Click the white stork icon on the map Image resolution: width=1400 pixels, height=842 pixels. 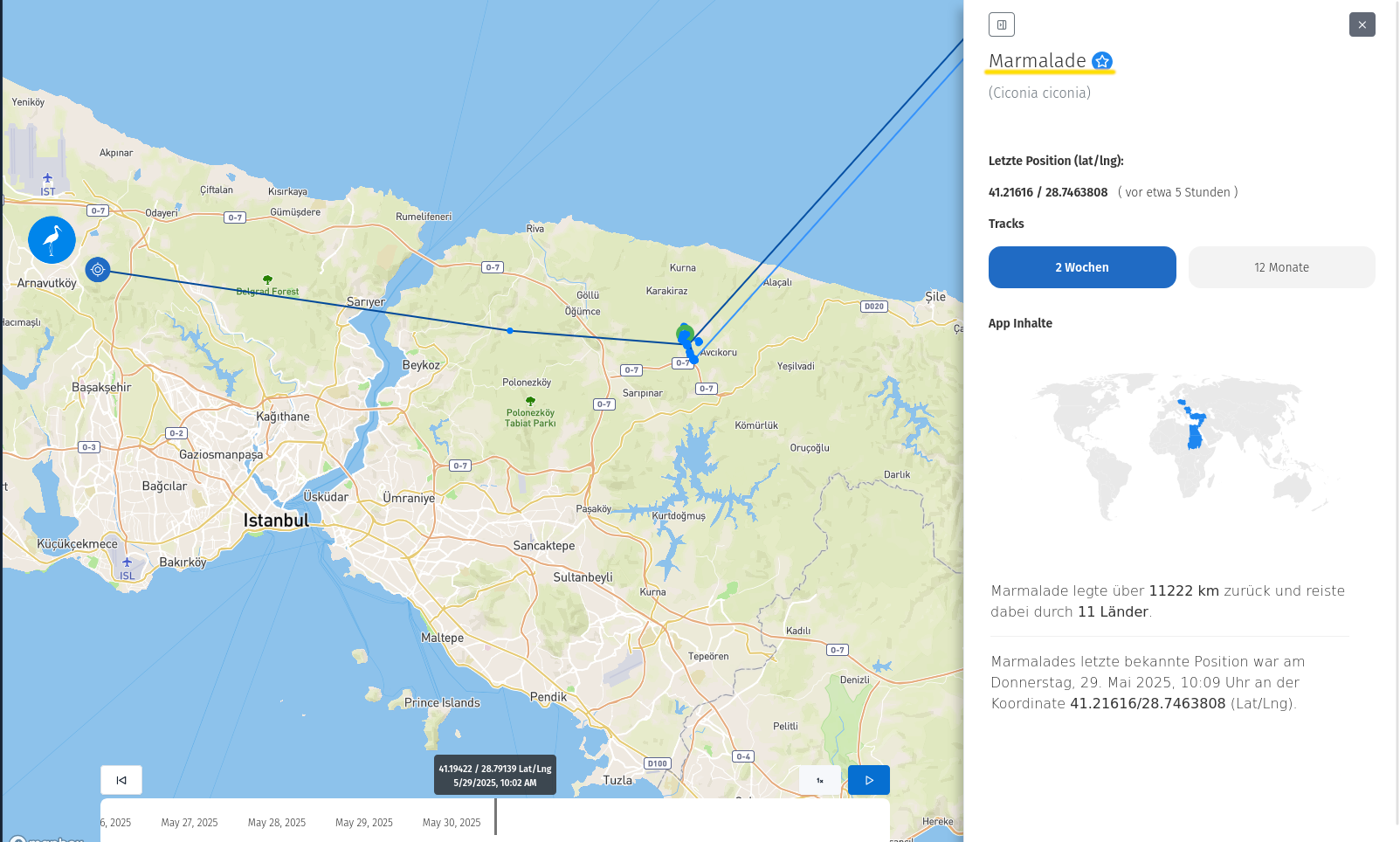click(x=52, y=240)
